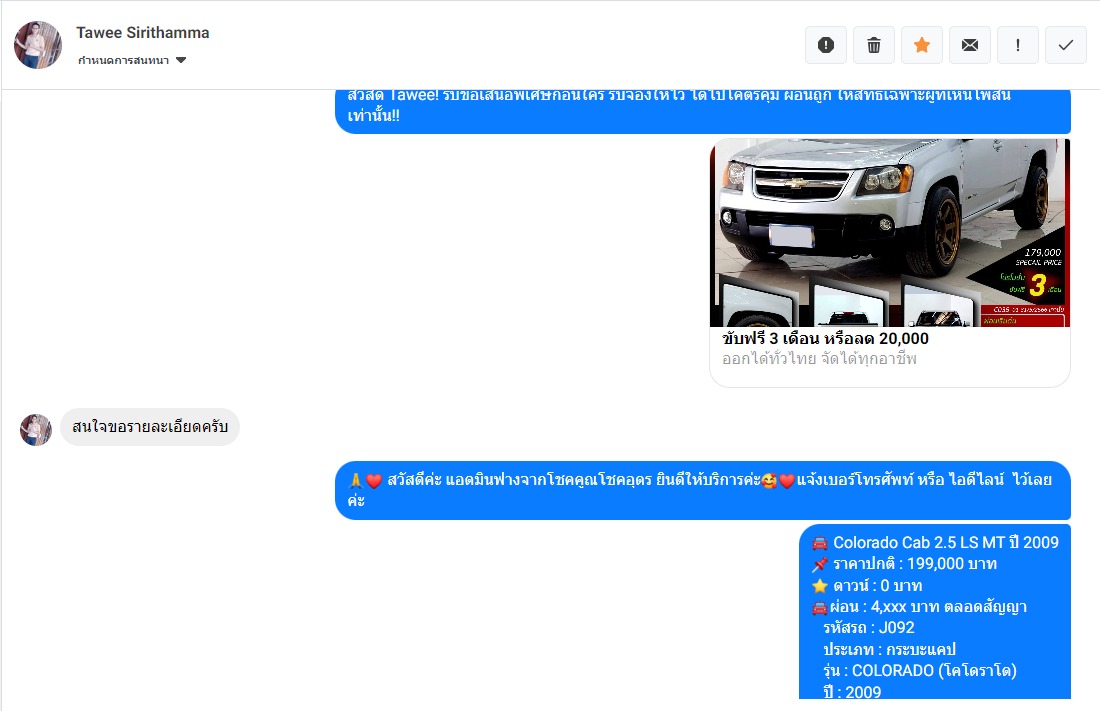Open Tawee Sirithamma profile picture in header

(38, 45)
